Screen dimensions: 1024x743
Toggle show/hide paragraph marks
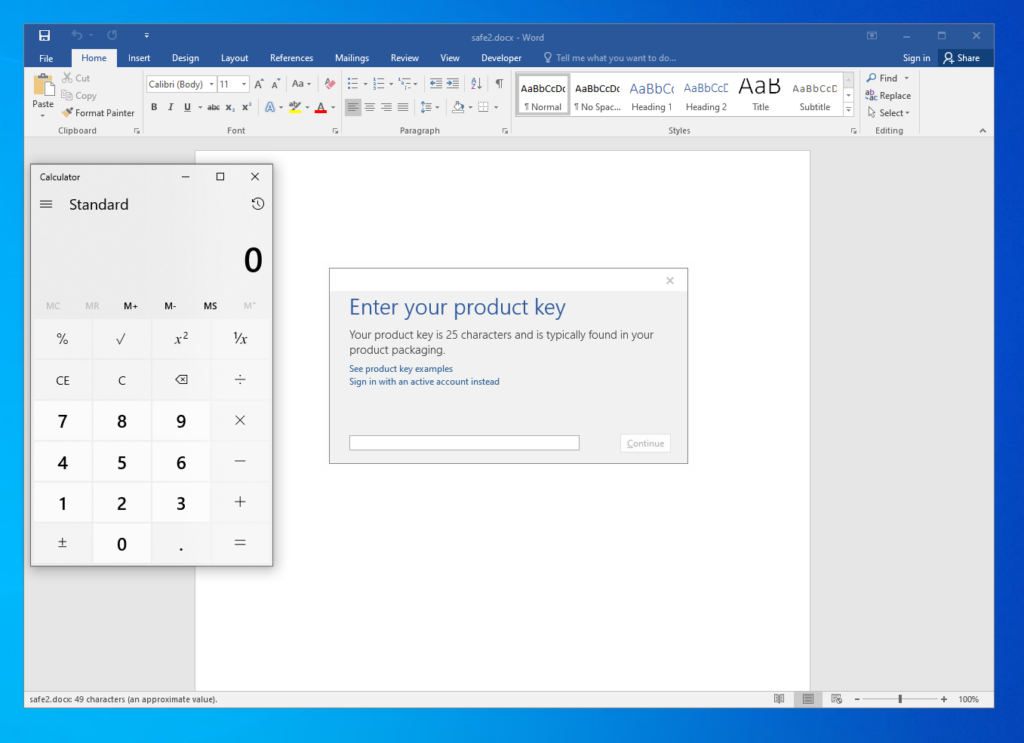click(x=500, y=84)
